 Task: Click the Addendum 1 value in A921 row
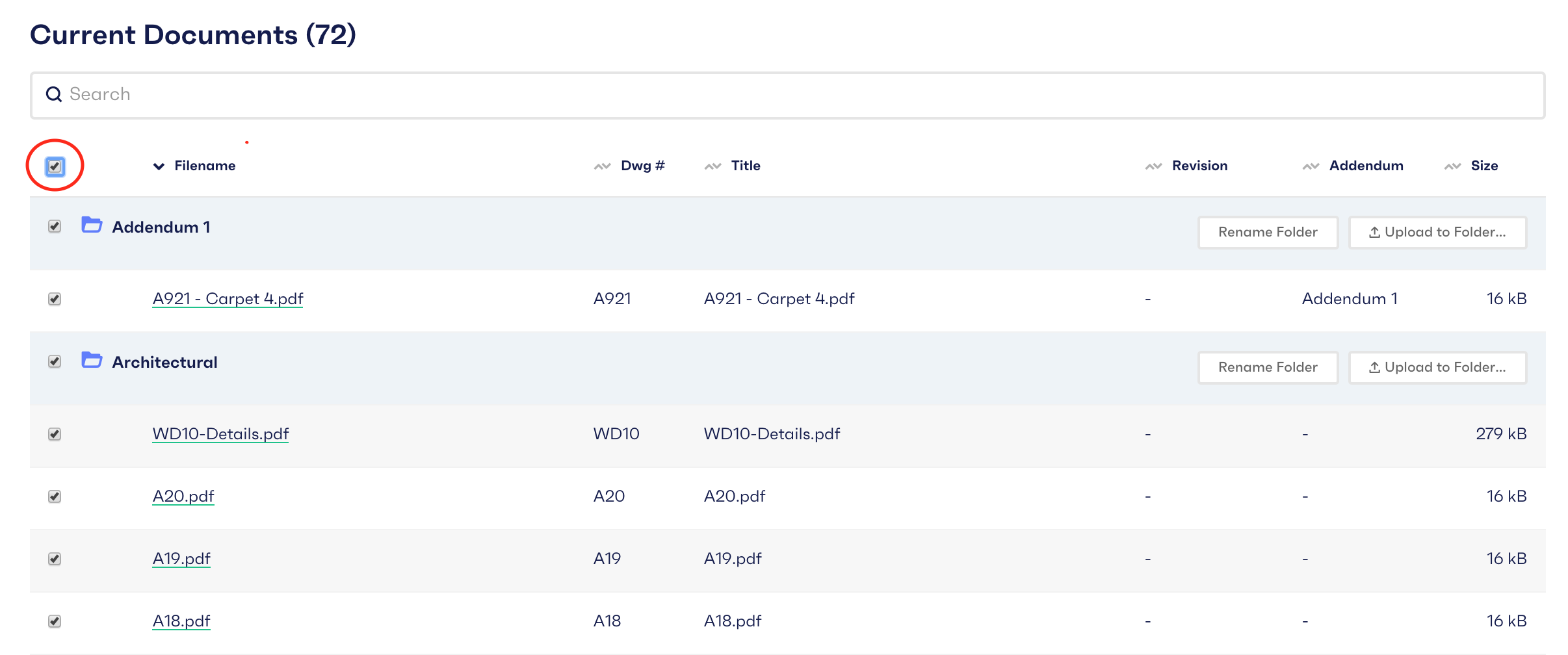(1350, 299)
